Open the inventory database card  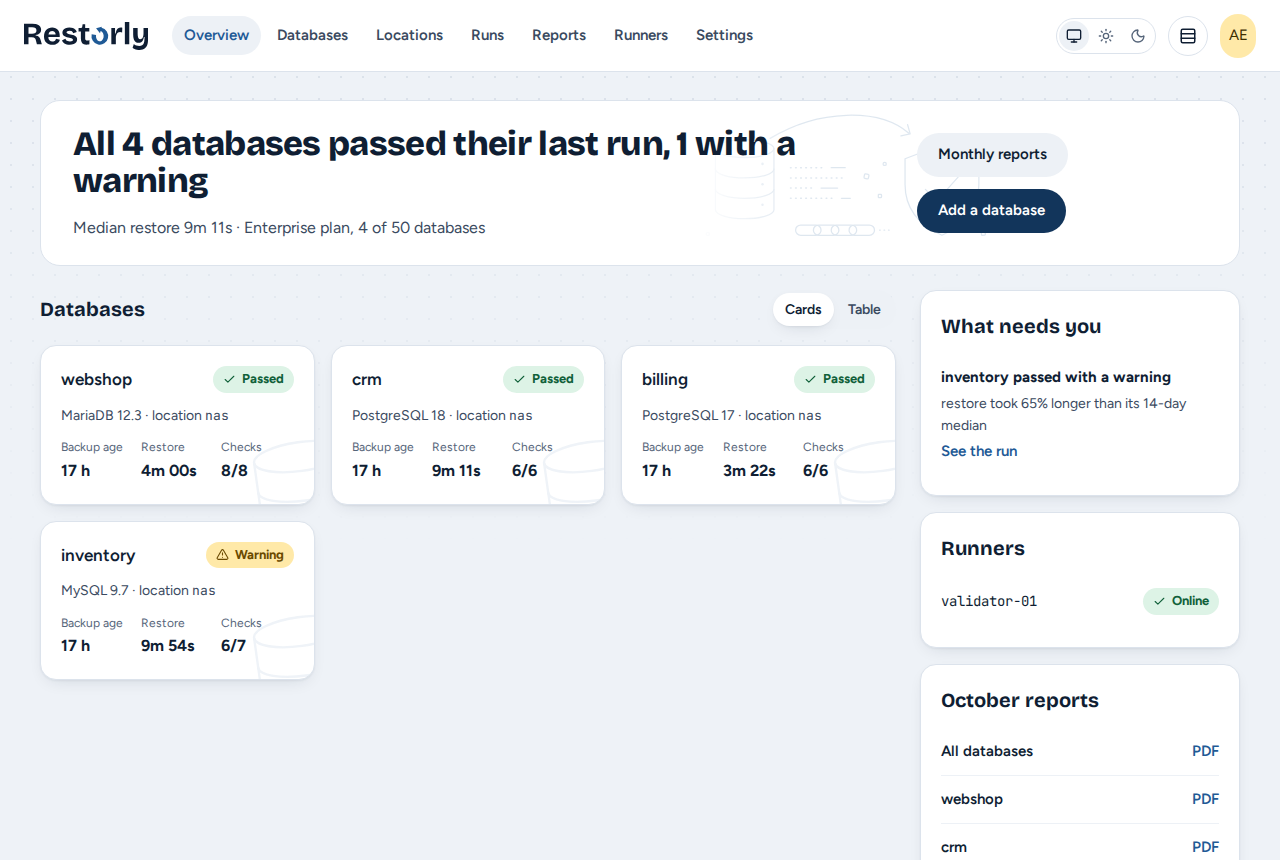point(177,600)
